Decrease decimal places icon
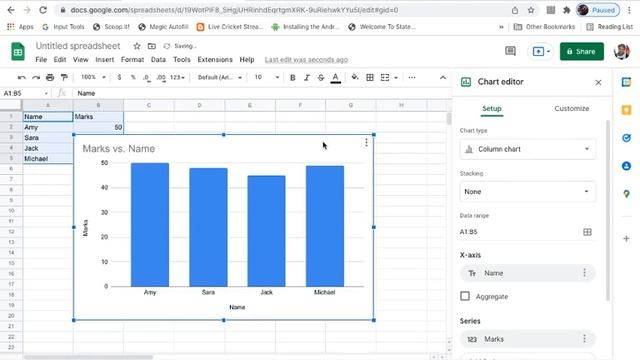 tap(147, 77)
